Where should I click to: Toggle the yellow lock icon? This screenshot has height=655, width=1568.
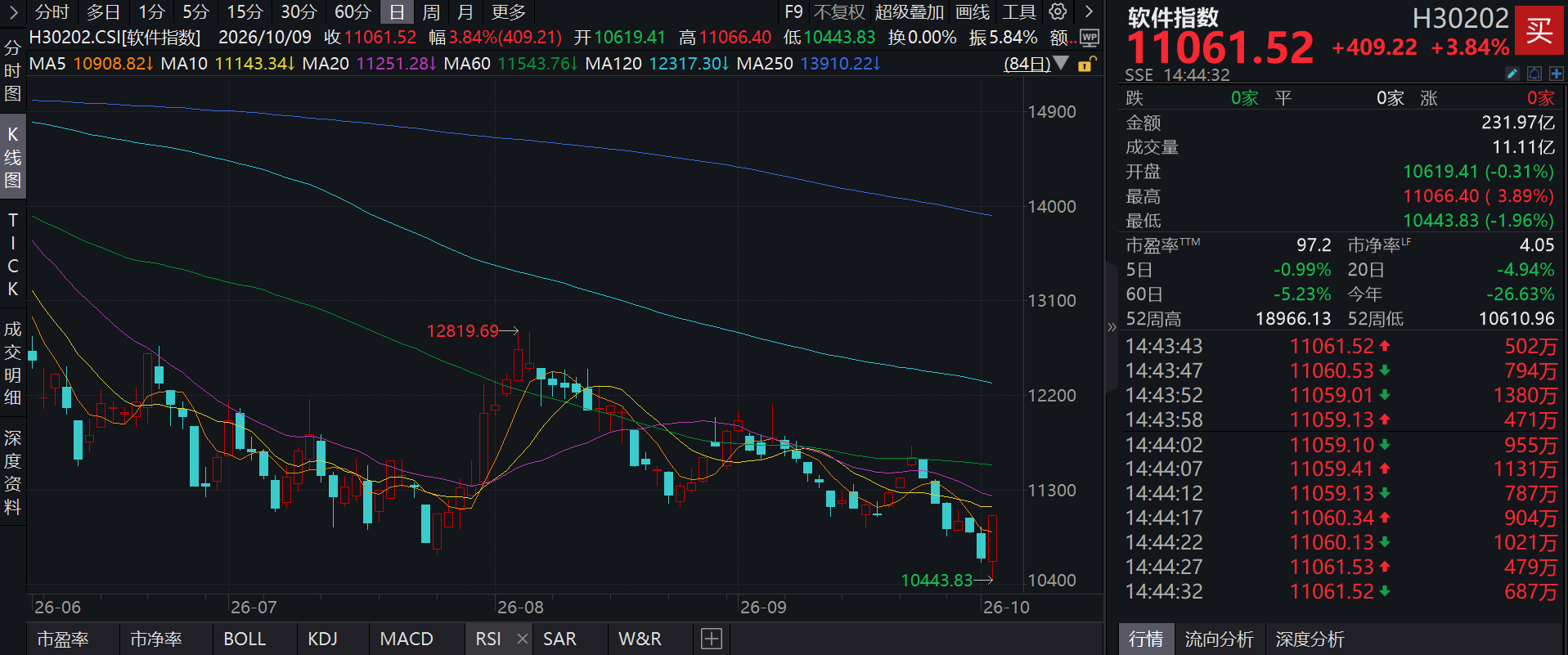[1086, 64]
